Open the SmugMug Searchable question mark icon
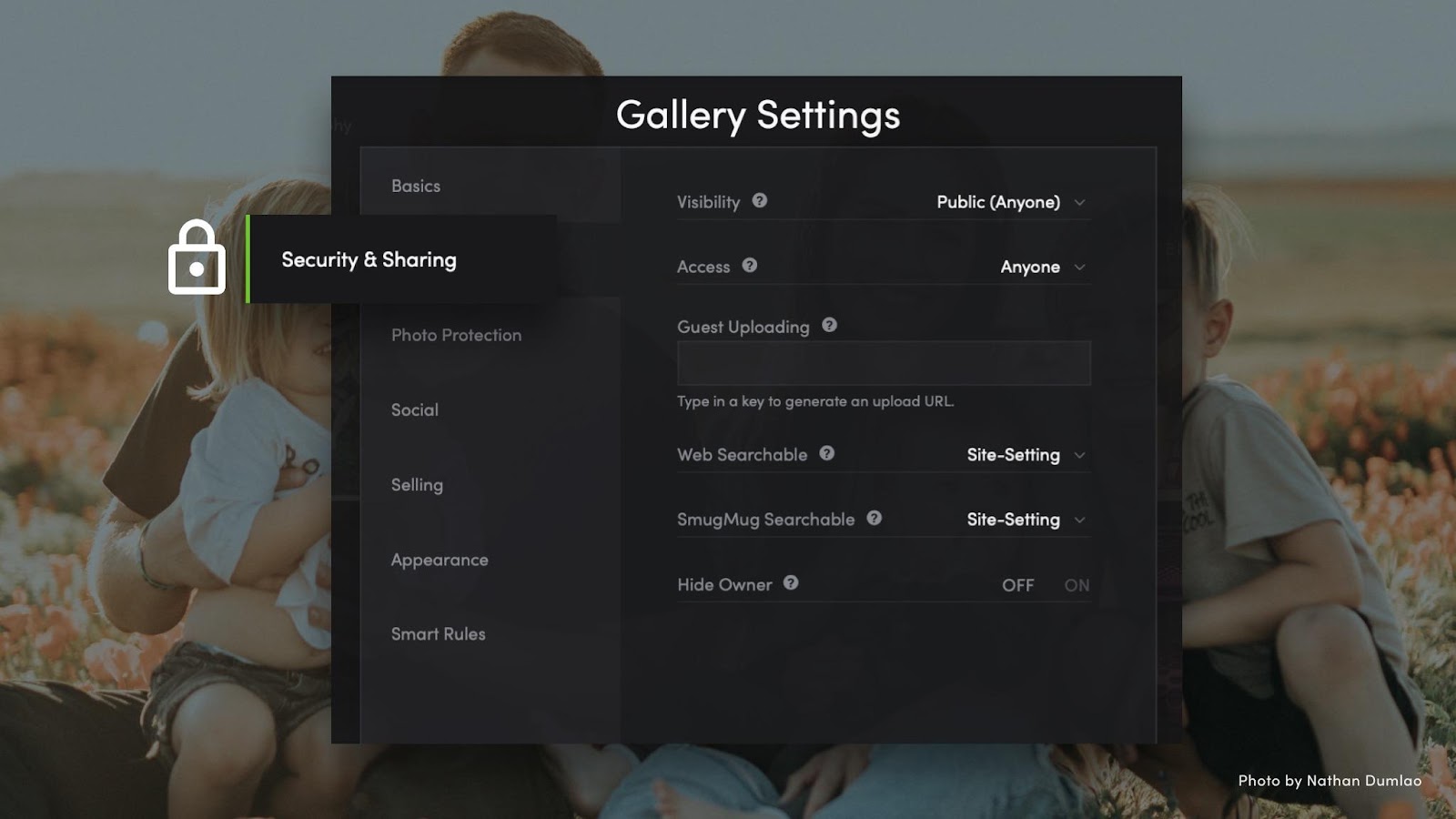The image size is (1456, 819). click(874, 519)
